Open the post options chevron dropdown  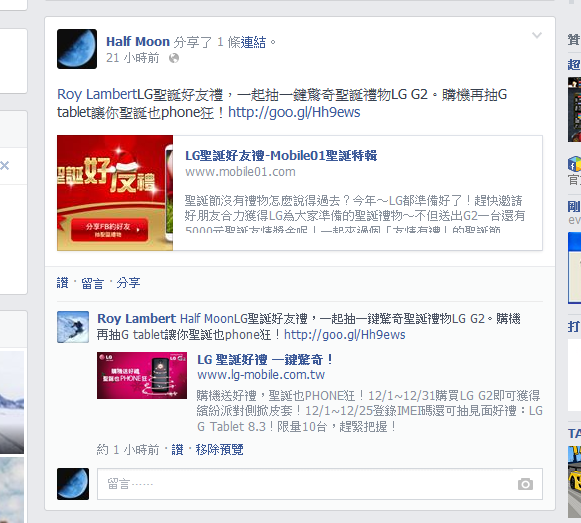537,35
